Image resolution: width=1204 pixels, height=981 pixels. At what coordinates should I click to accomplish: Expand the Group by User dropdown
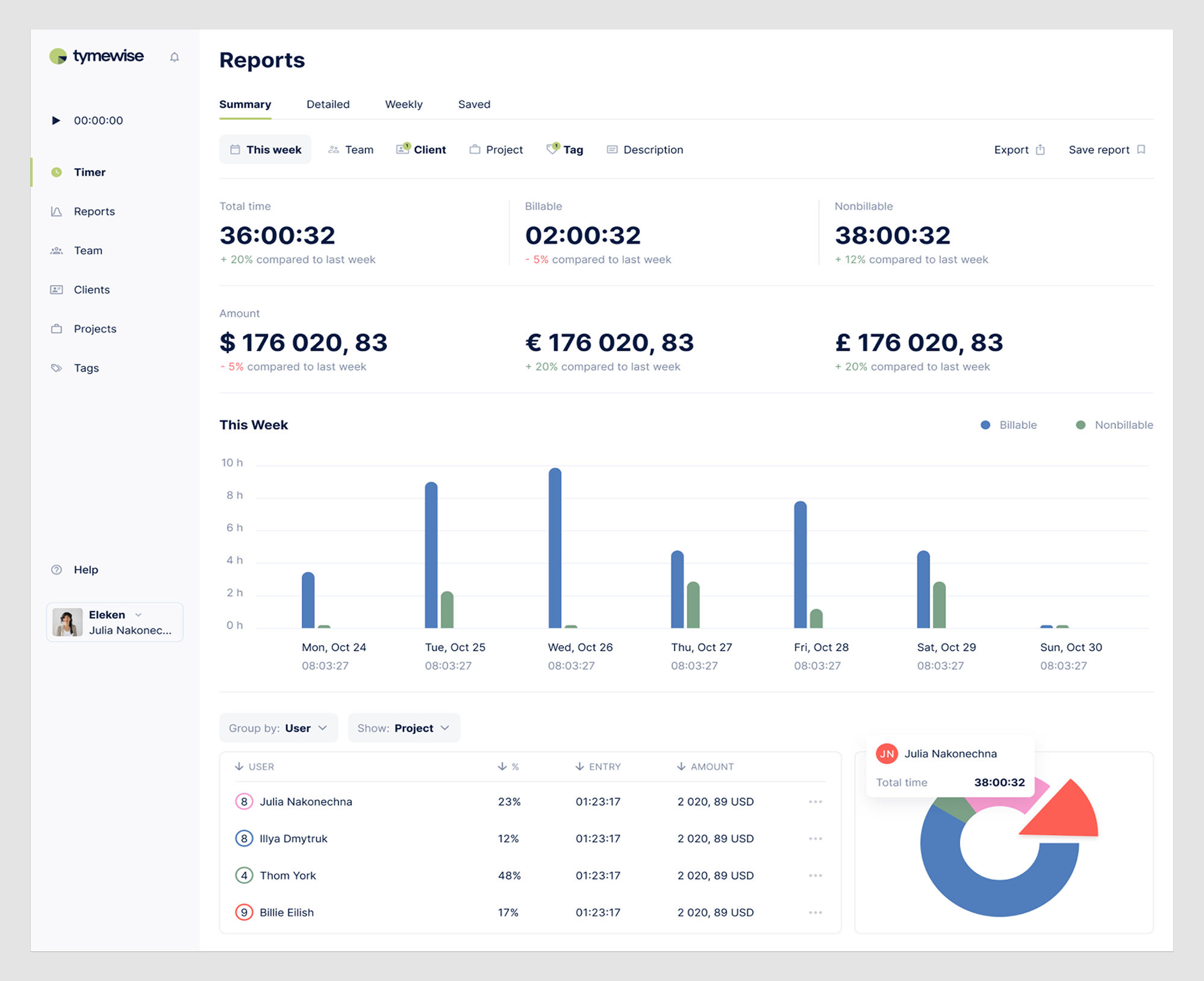278,729
